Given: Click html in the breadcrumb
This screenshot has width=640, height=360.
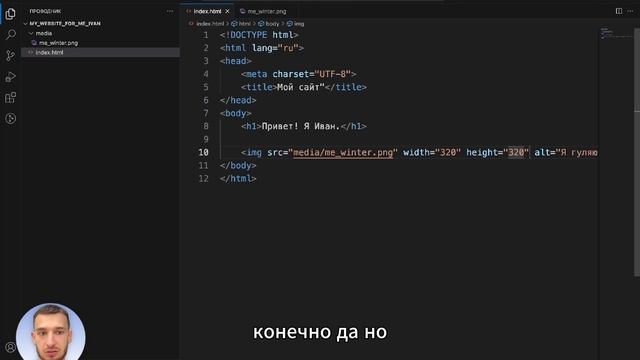Looking at the screenshot, I should 244,24.
